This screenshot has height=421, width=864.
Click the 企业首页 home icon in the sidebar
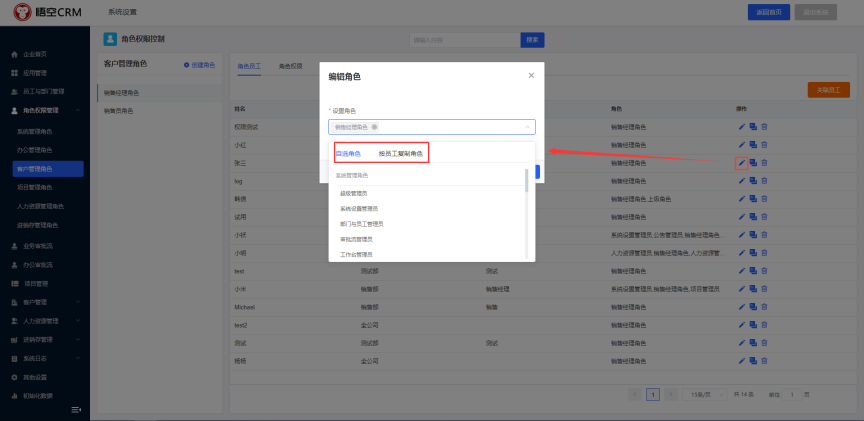coord(15,55)
